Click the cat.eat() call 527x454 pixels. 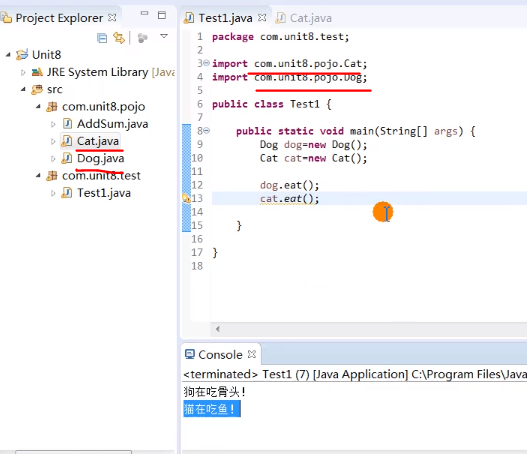289,199
